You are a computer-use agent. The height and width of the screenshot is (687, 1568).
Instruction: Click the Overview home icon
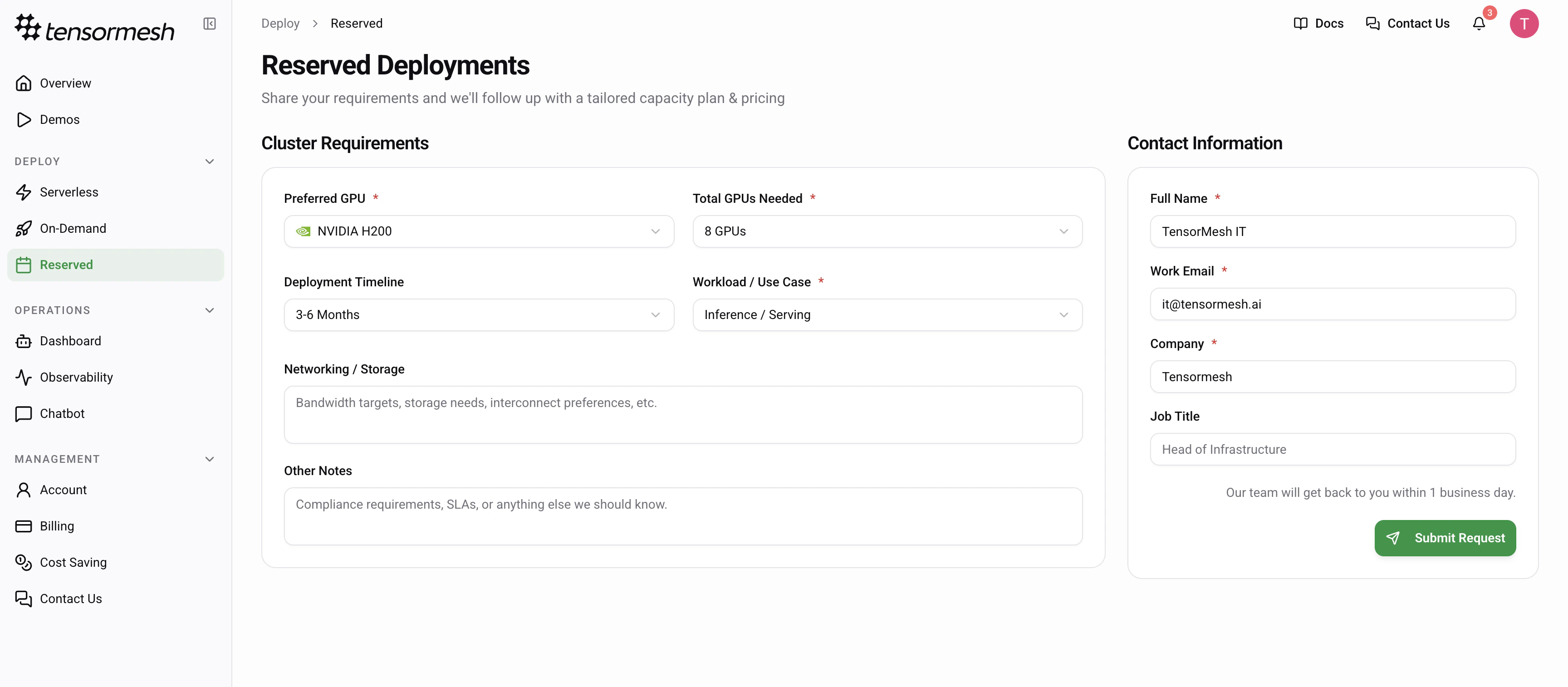click(23, 83)
